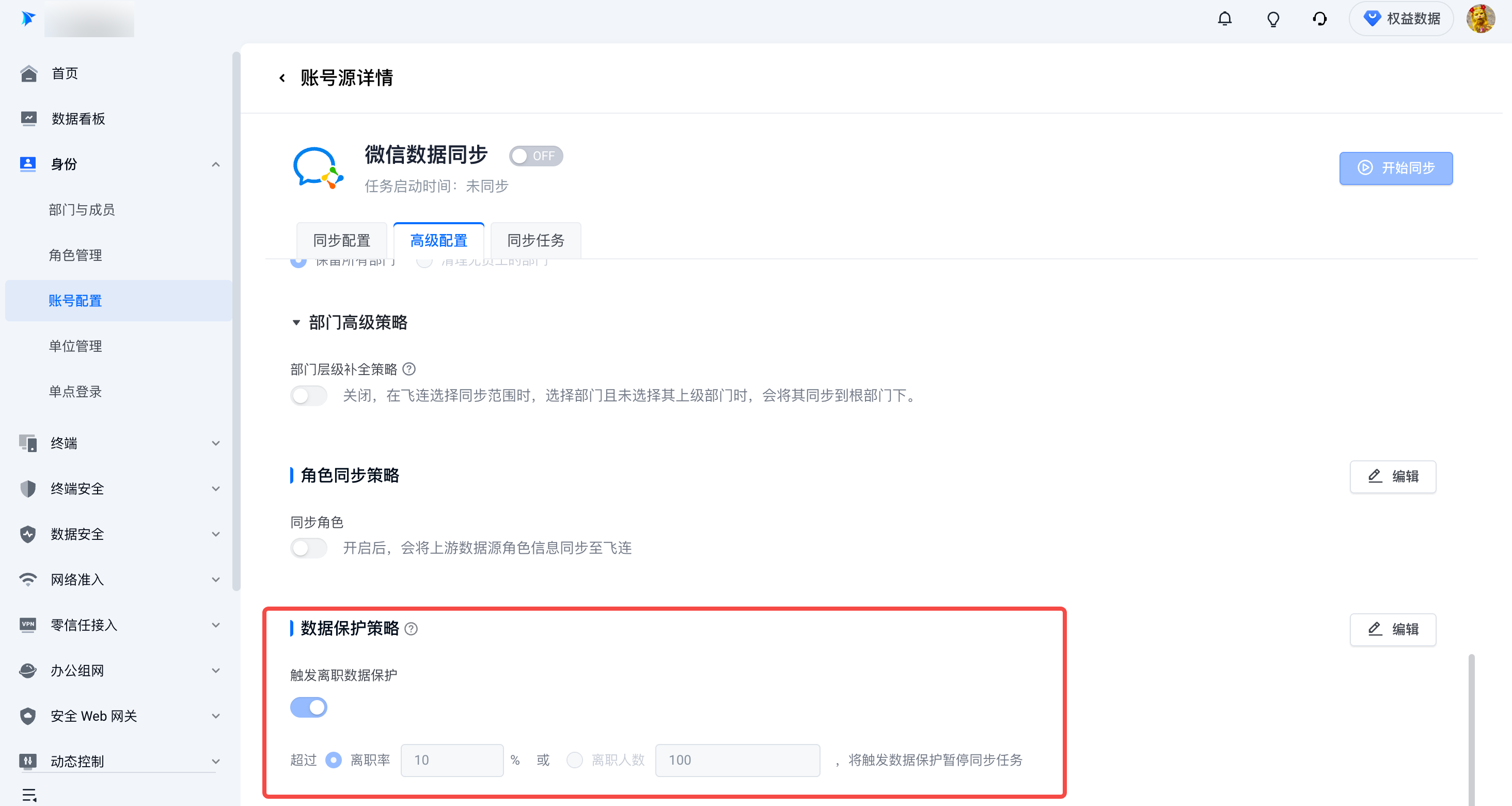Click the back arrow beside 账号源详情

click(282, 78)
